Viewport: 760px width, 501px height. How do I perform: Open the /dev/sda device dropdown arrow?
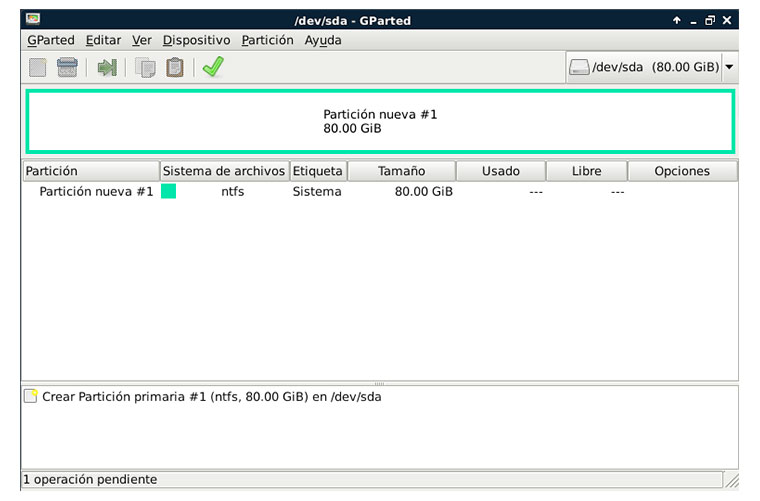click(729, 67)
